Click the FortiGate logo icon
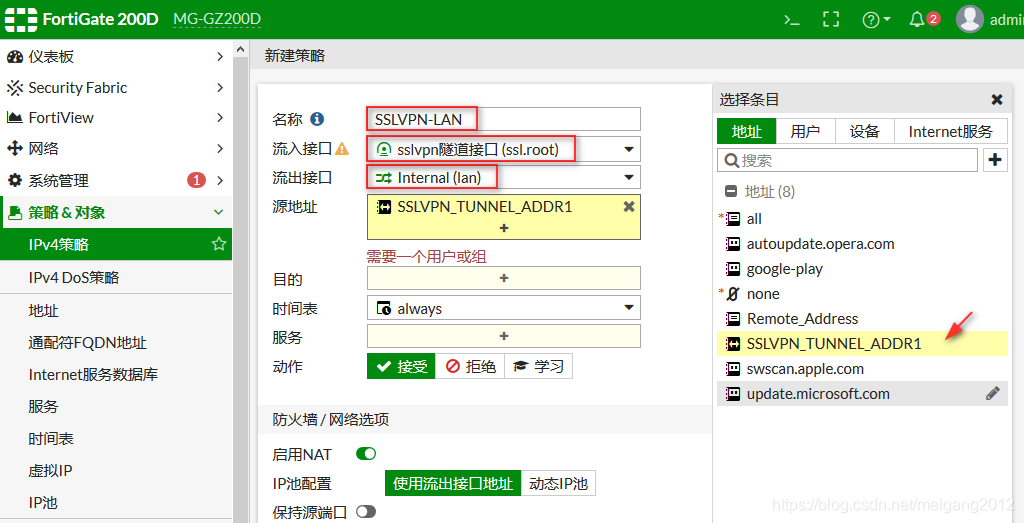The width and height of the screenshot is (1024, 523). (21, 19)
